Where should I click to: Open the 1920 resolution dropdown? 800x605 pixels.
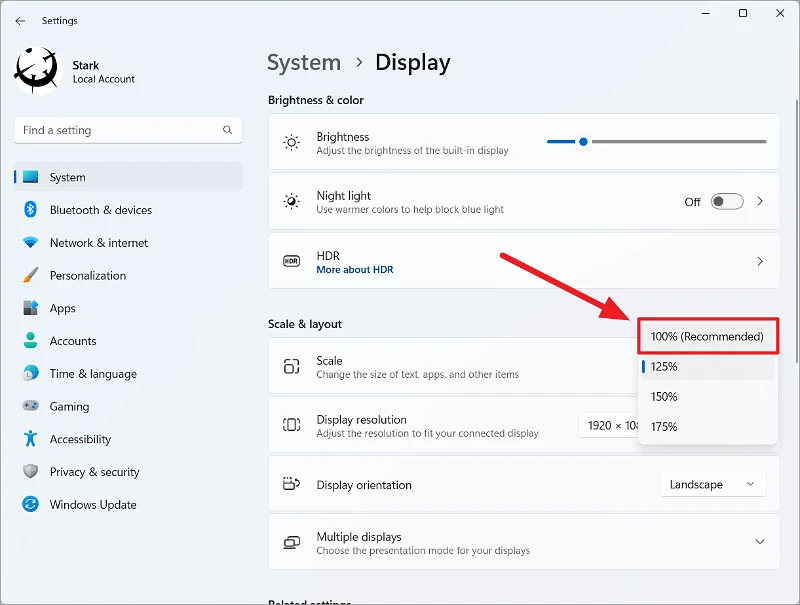pyautogui.click(x=608, y=425)
